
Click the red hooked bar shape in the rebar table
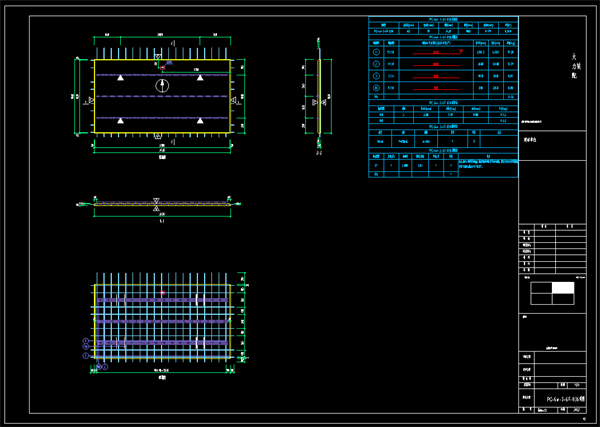pyautogui.click(x=437, y=52)
